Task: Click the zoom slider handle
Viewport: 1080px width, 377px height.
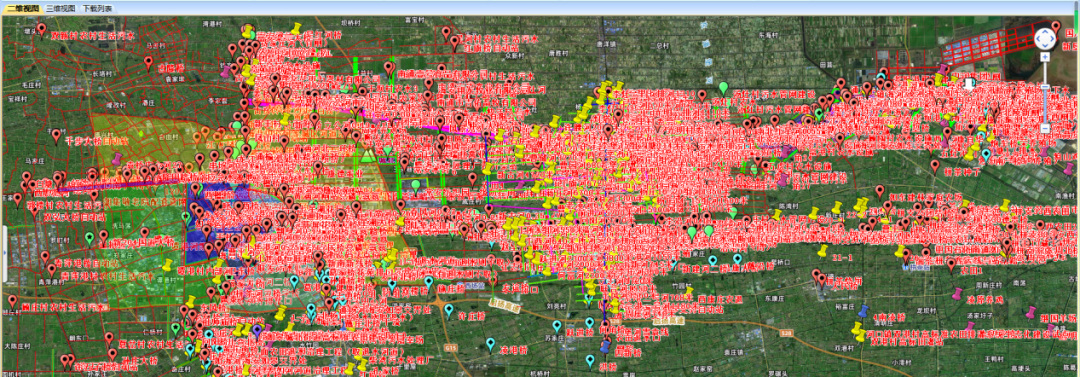Action: point(1045,87)
